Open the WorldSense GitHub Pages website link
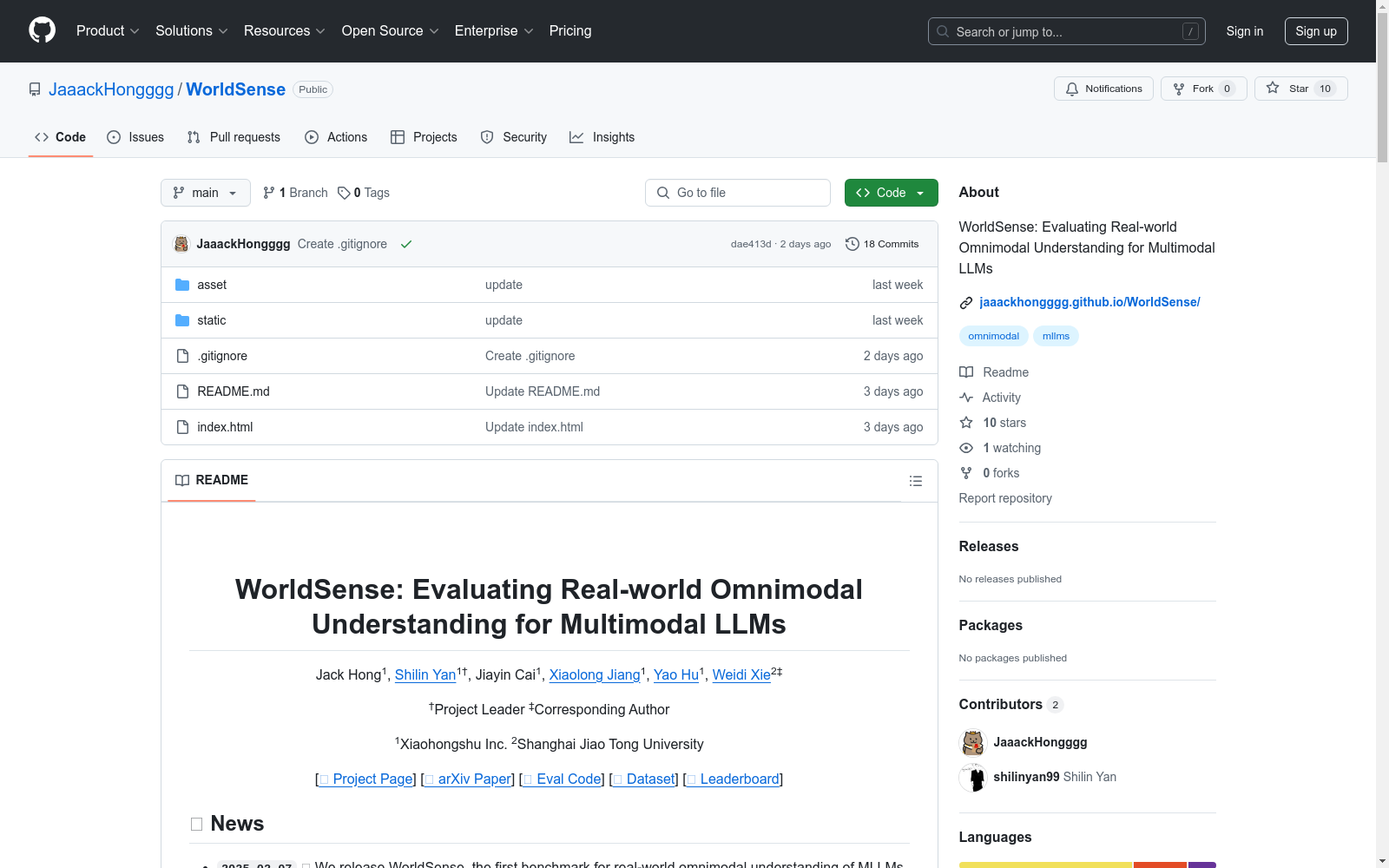The width and height of the screenshot is (1389, 868). pos(1089,302)
